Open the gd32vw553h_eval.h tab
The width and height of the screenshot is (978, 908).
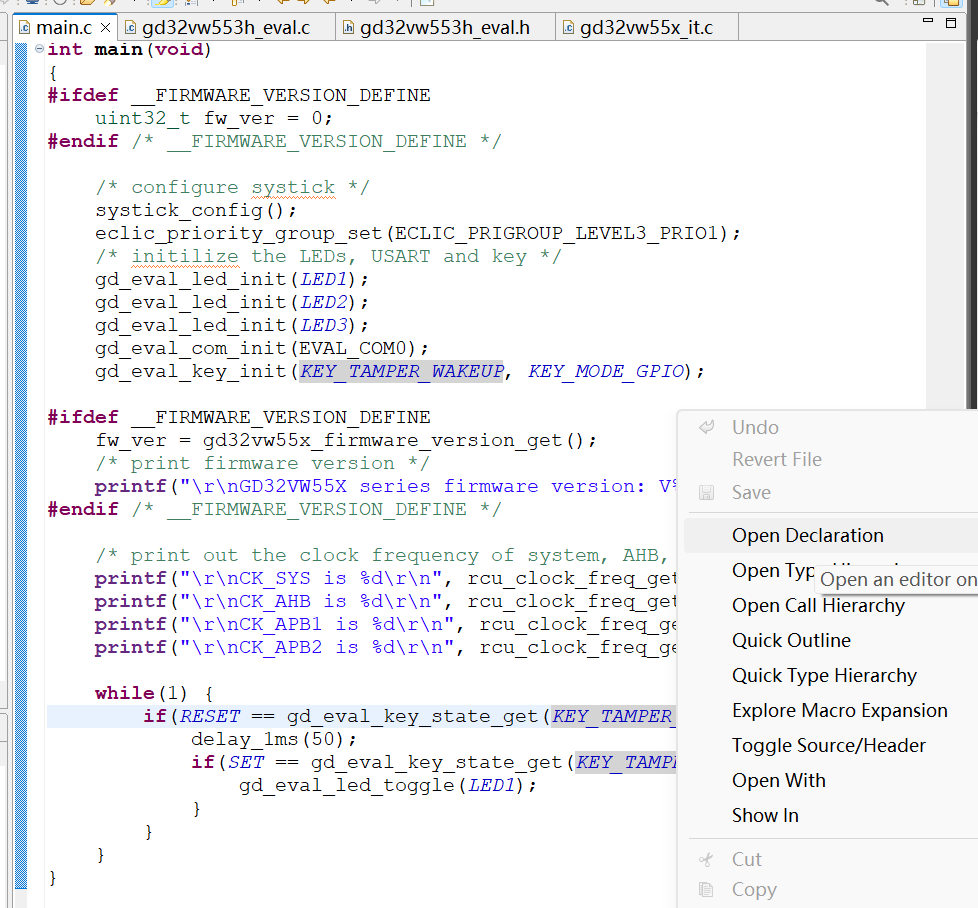(445, 27)
